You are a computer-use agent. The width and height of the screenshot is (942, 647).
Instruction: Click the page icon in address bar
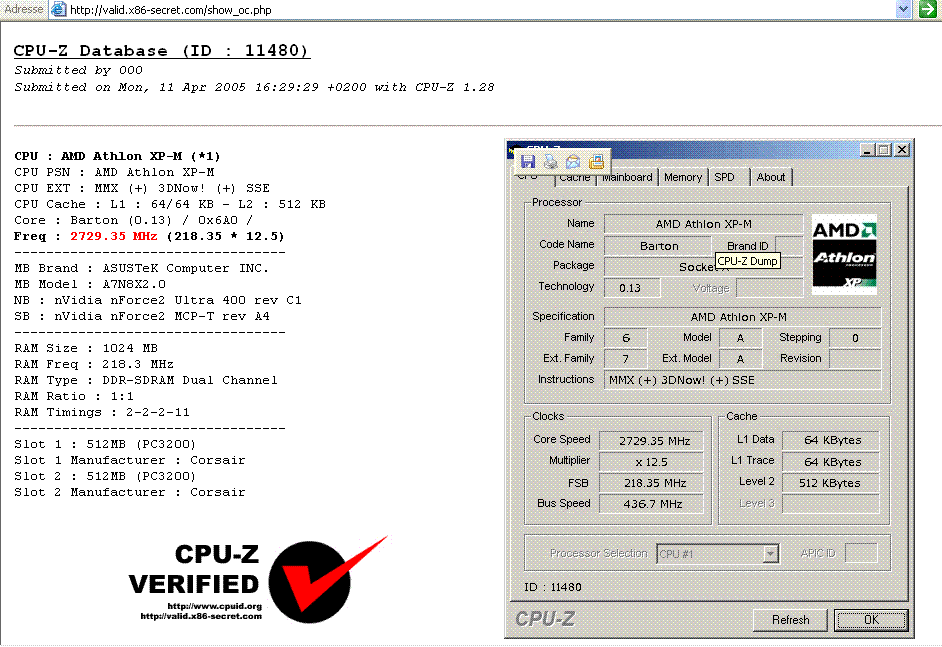pos(58,9)
